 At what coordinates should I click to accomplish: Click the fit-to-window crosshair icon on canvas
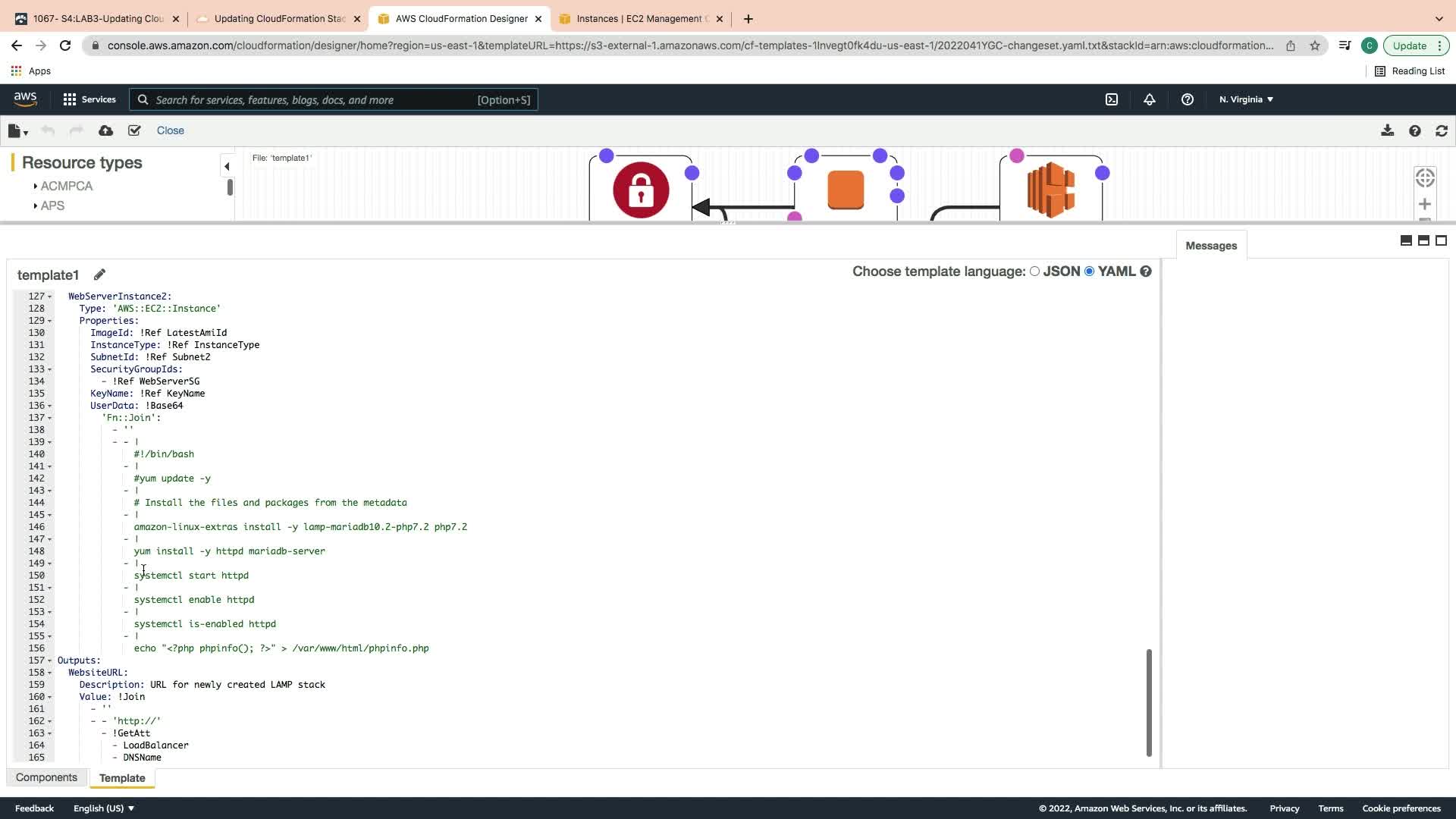point(1425,177)
